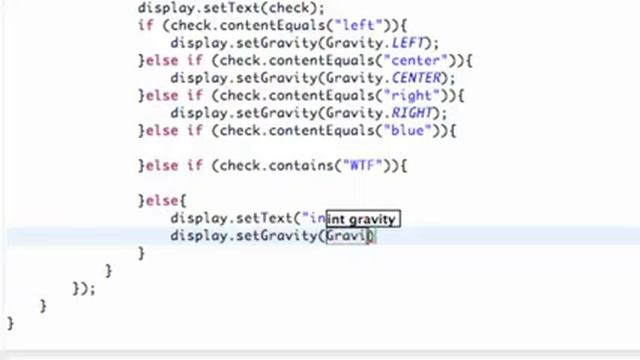The image size is (640, 360).
Task: Select Gravity.CENTER constant in code
Action: 383,78
